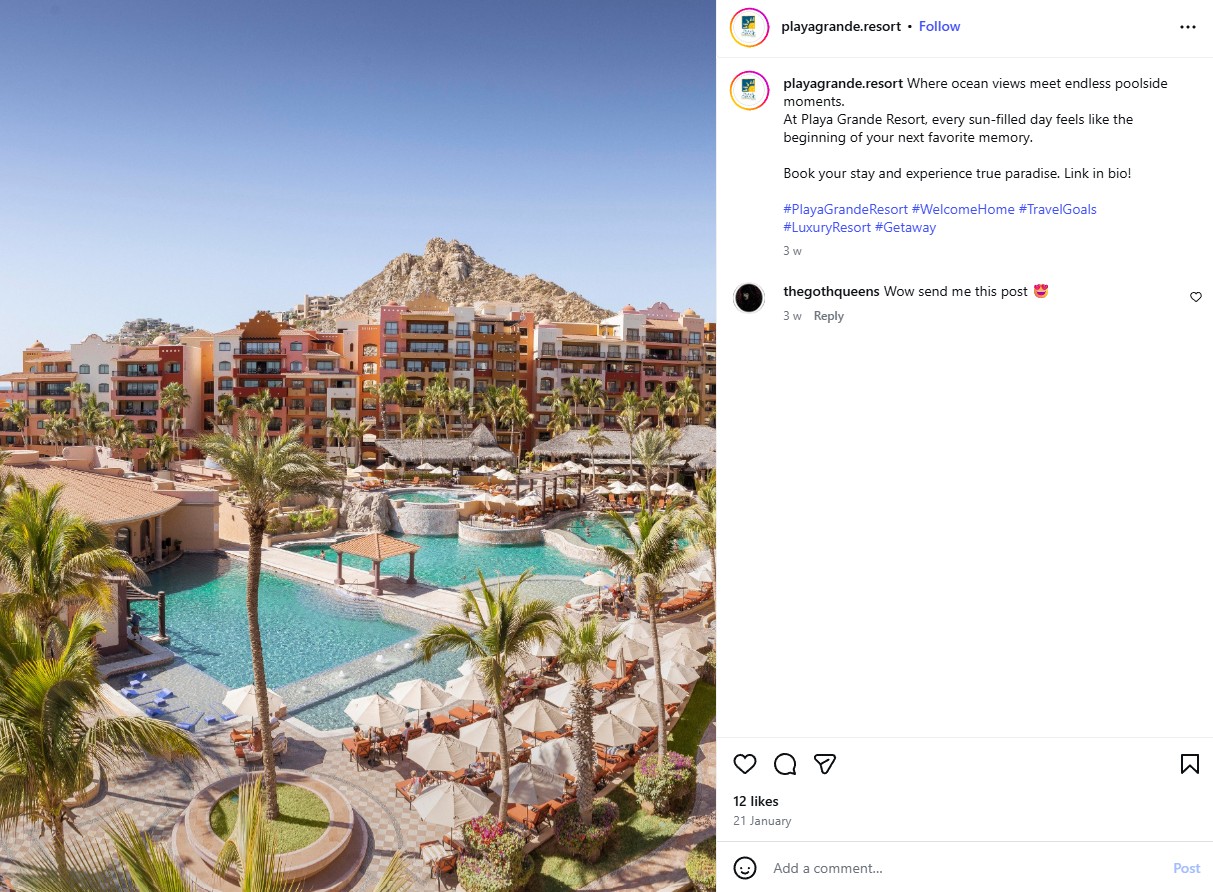Save the post with the bookmark icon
This screenshot has width=1213, height=892.
coord(1189,764)
